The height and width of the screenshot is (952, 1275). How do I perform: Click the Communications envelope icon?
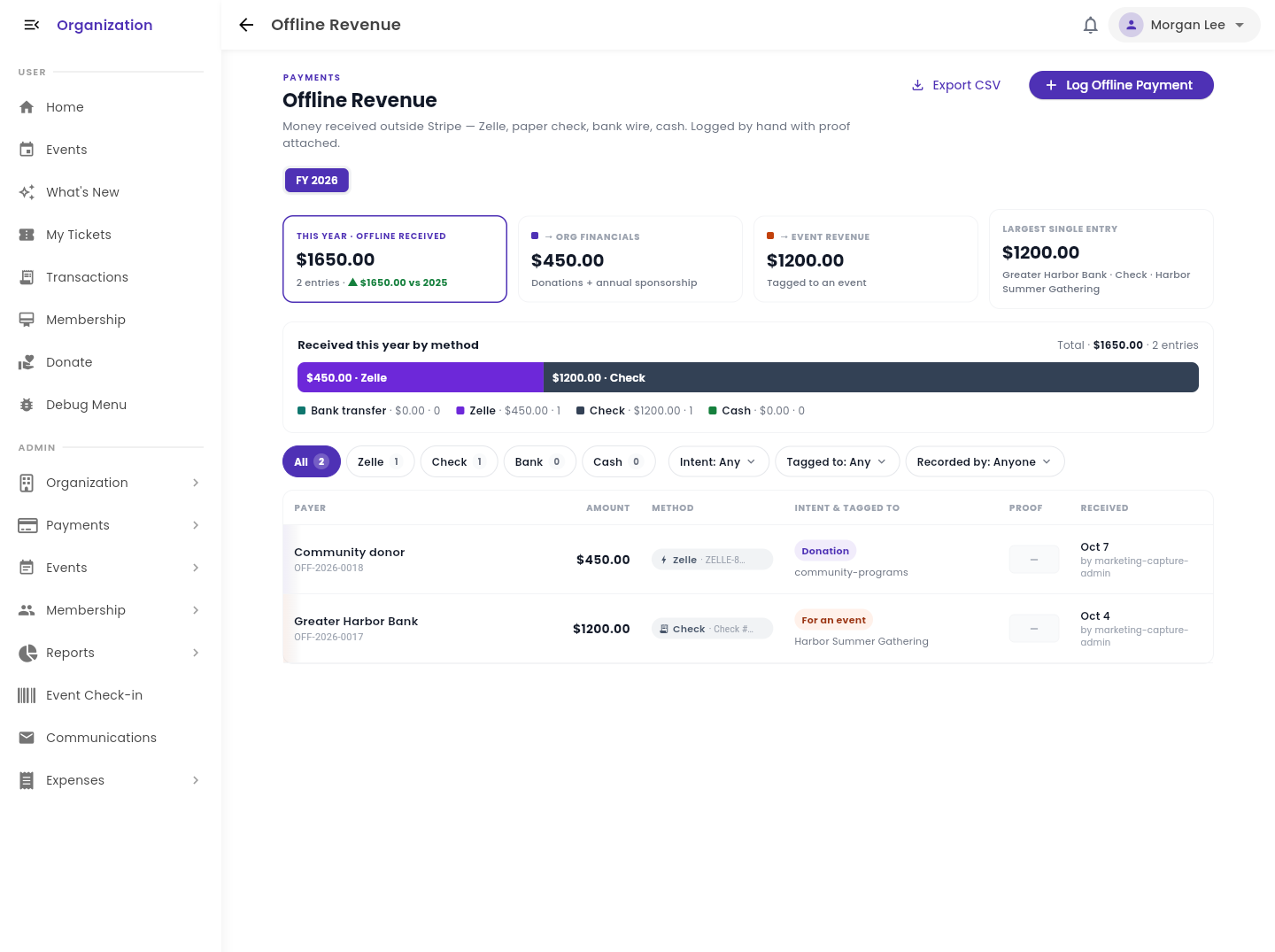27,738
